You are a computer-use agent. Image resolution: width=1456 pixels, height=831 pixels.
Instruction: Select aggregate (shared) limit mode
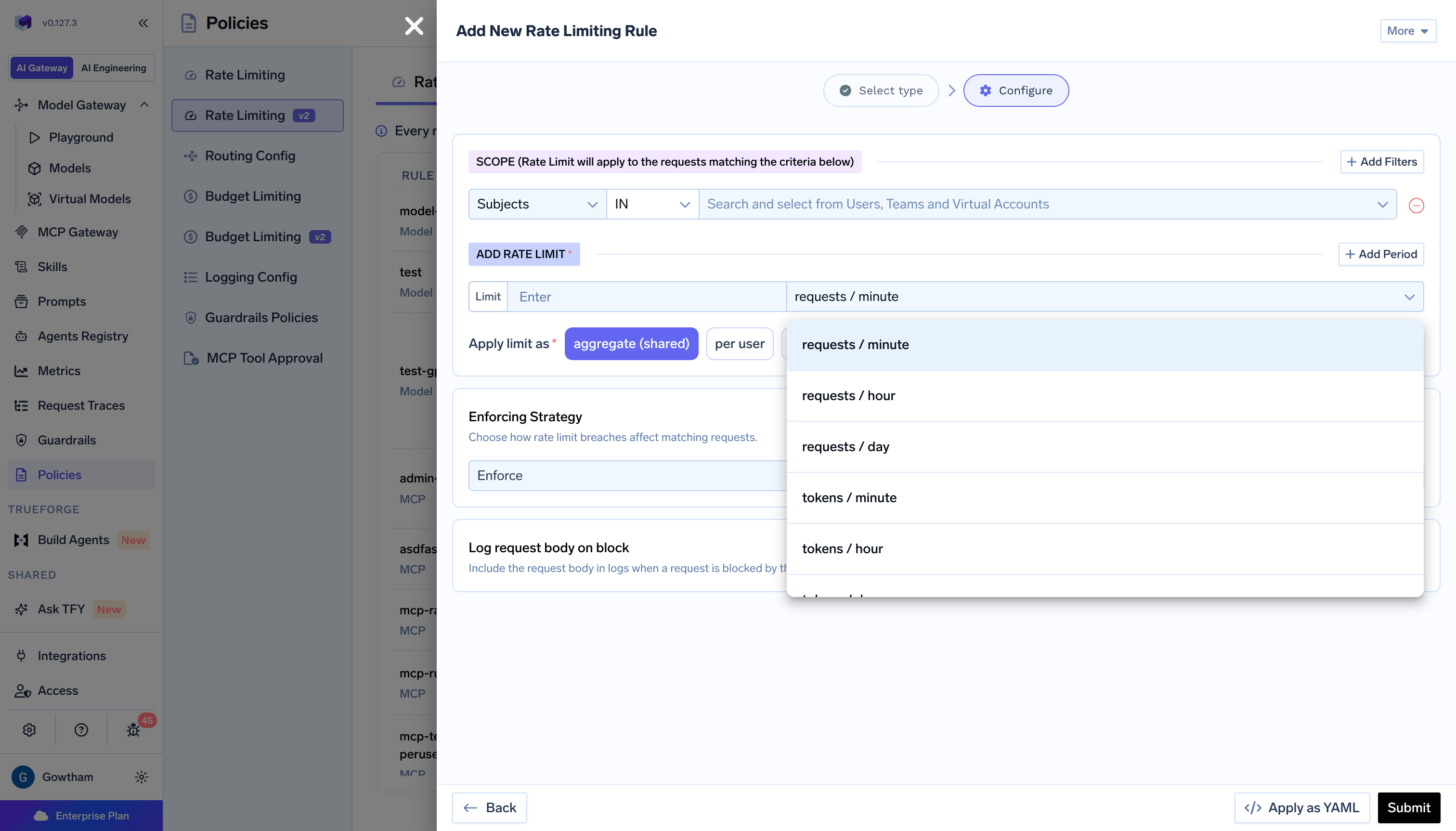[x=631, y=344]
